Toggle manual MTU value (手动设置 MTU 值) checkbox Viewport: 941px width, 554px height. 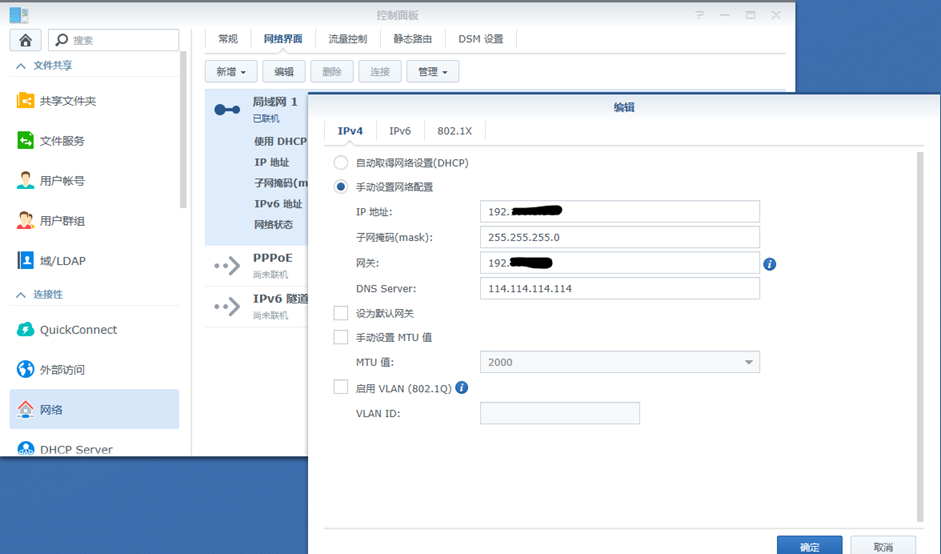pyautogui.click(x=341, y=338)
